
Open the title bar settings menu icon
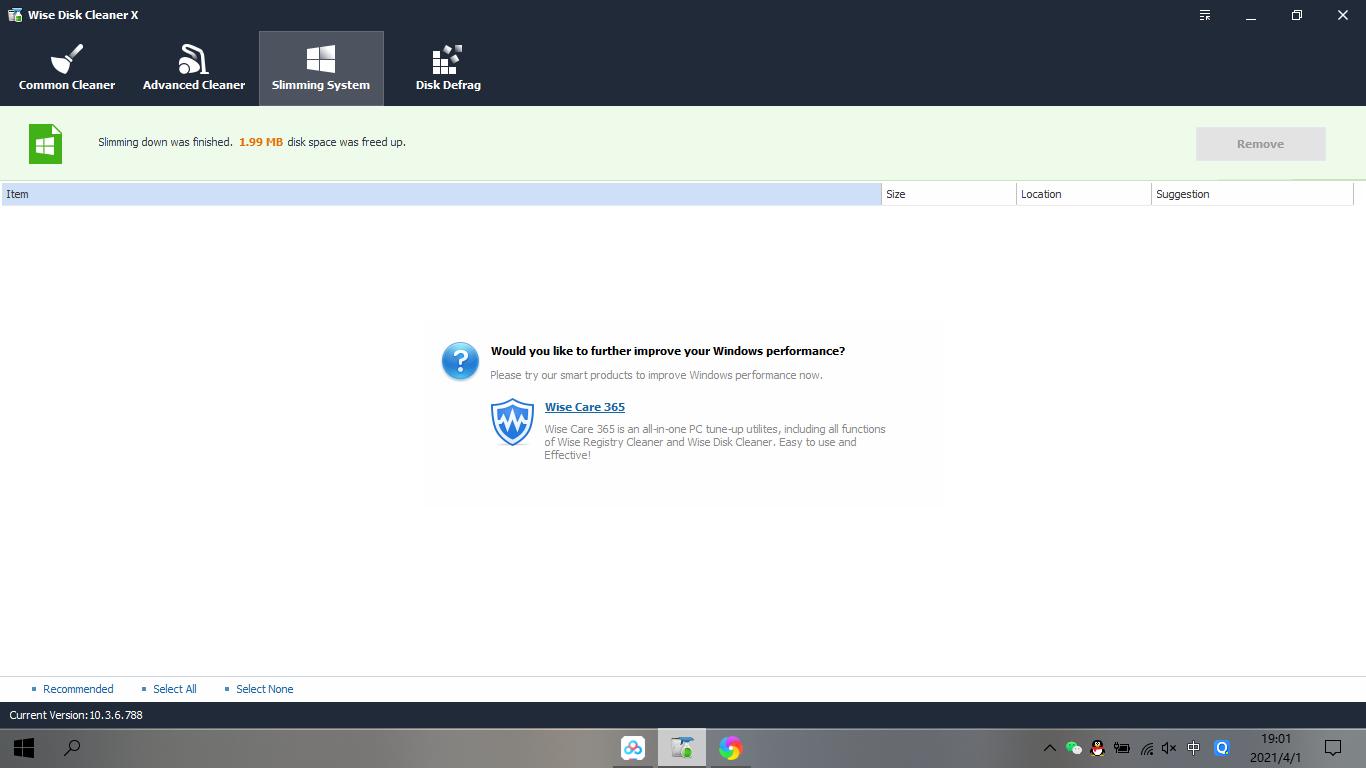(x=1205, y=15)
